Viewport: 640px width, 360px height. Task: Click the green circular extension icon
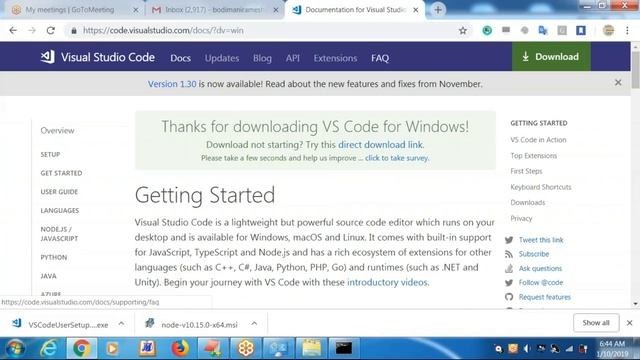tap(487, 30)
